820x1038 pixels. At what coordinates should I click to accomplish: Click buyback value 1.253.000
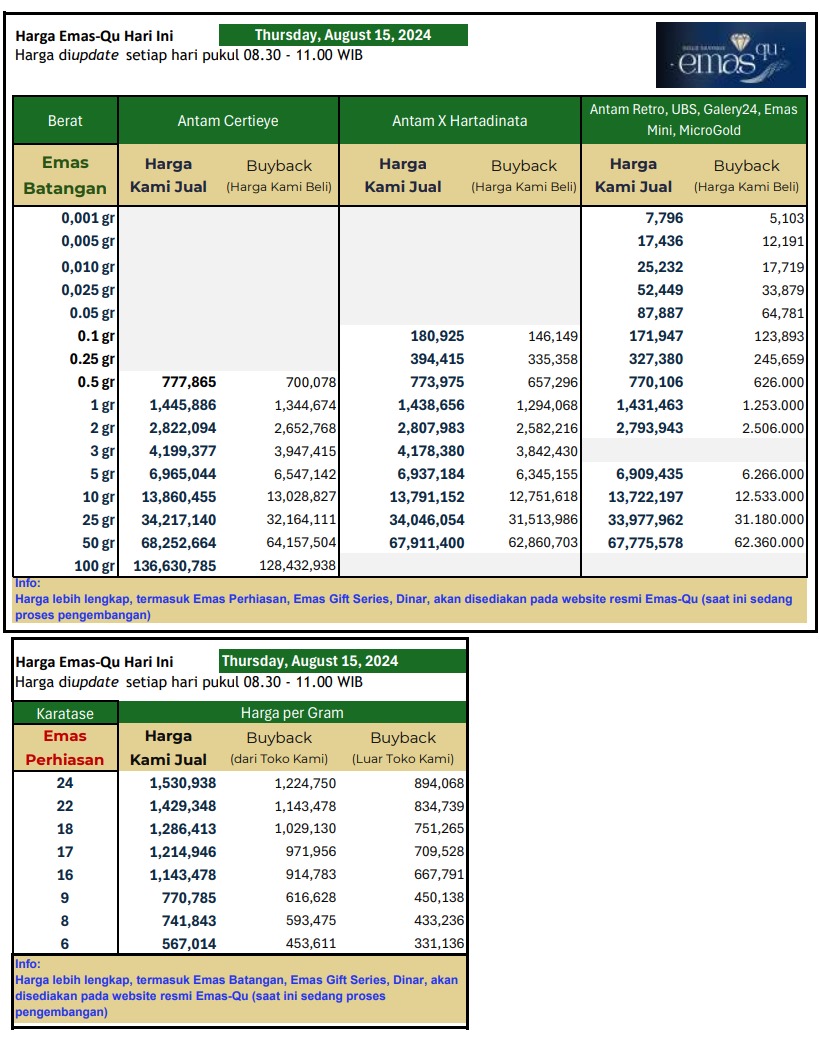[x=773, y=405]
